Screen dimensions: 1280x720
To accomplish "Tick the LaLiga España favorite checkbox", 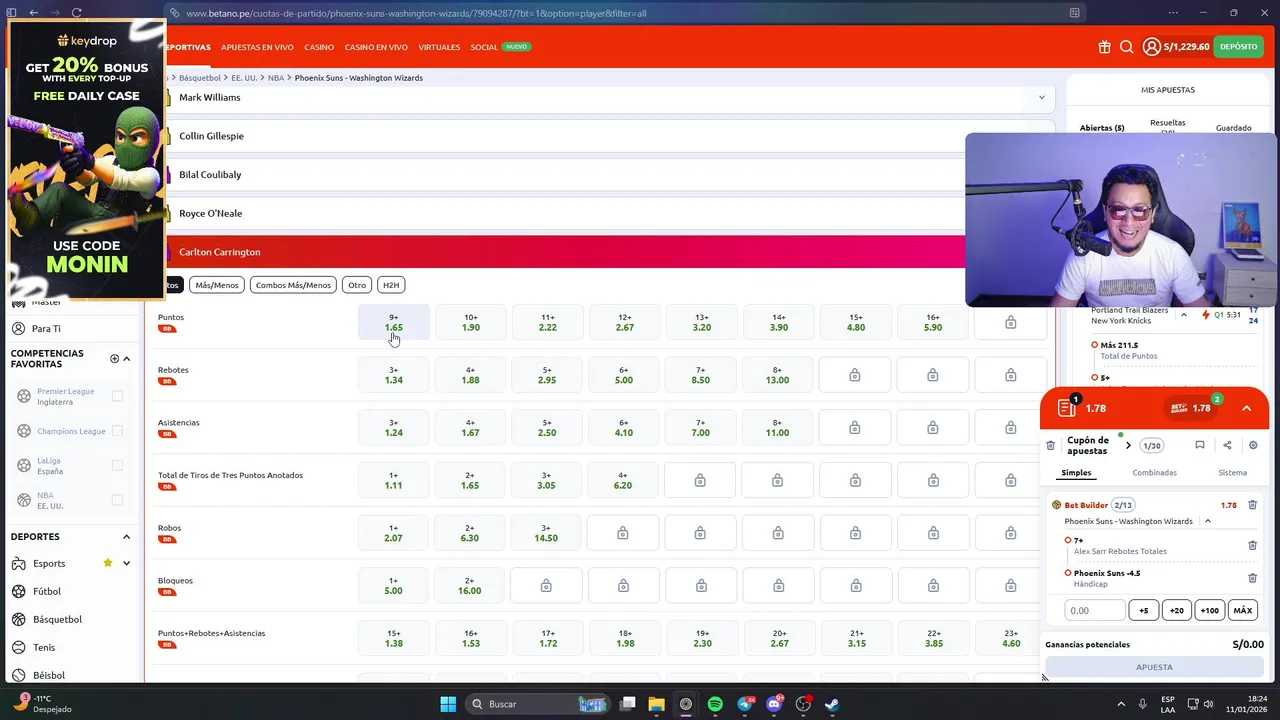I will tap(117, 465).
